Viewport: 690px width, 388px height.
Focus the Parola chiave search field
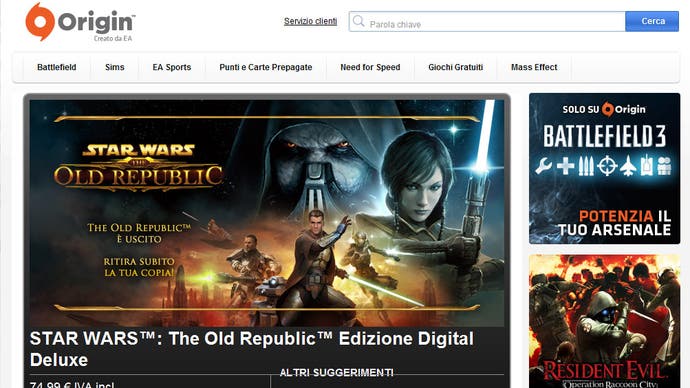(487, 22)
